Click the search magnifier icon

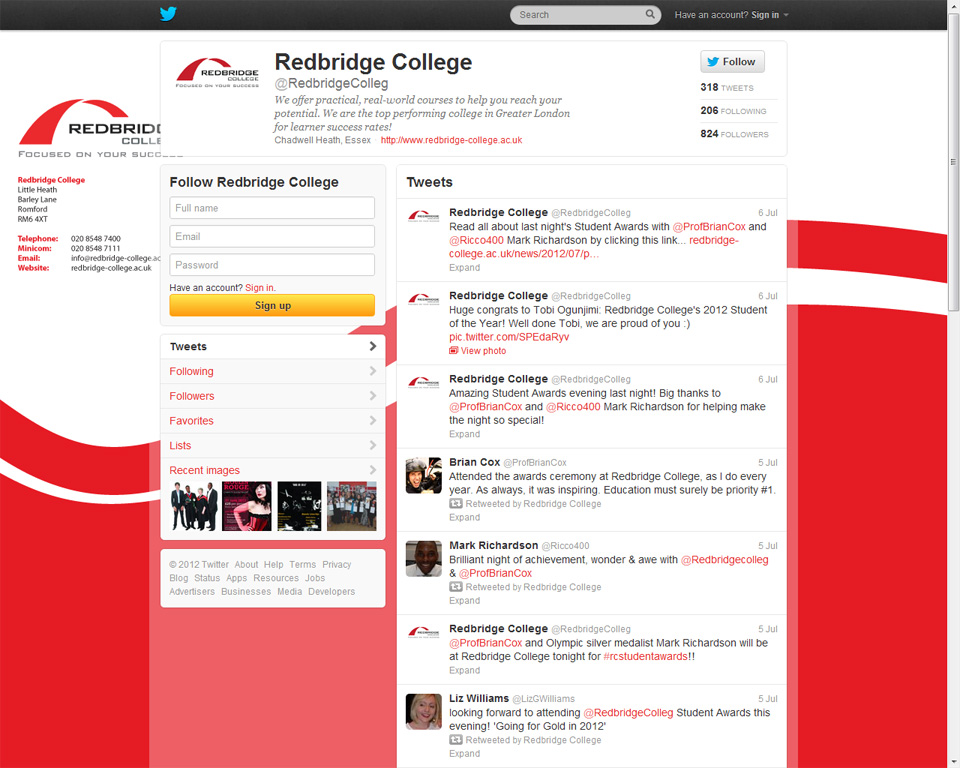[x=651, y=15]
